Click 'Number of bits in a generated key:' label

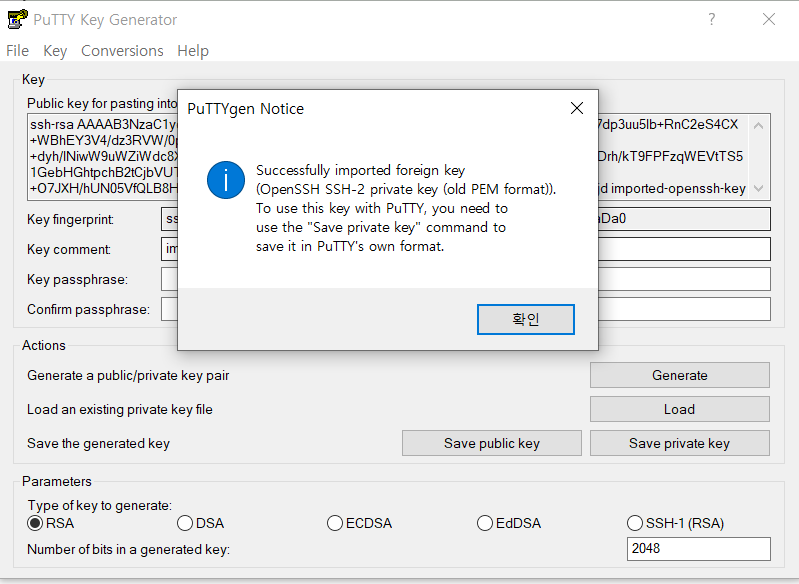(128, 549)
